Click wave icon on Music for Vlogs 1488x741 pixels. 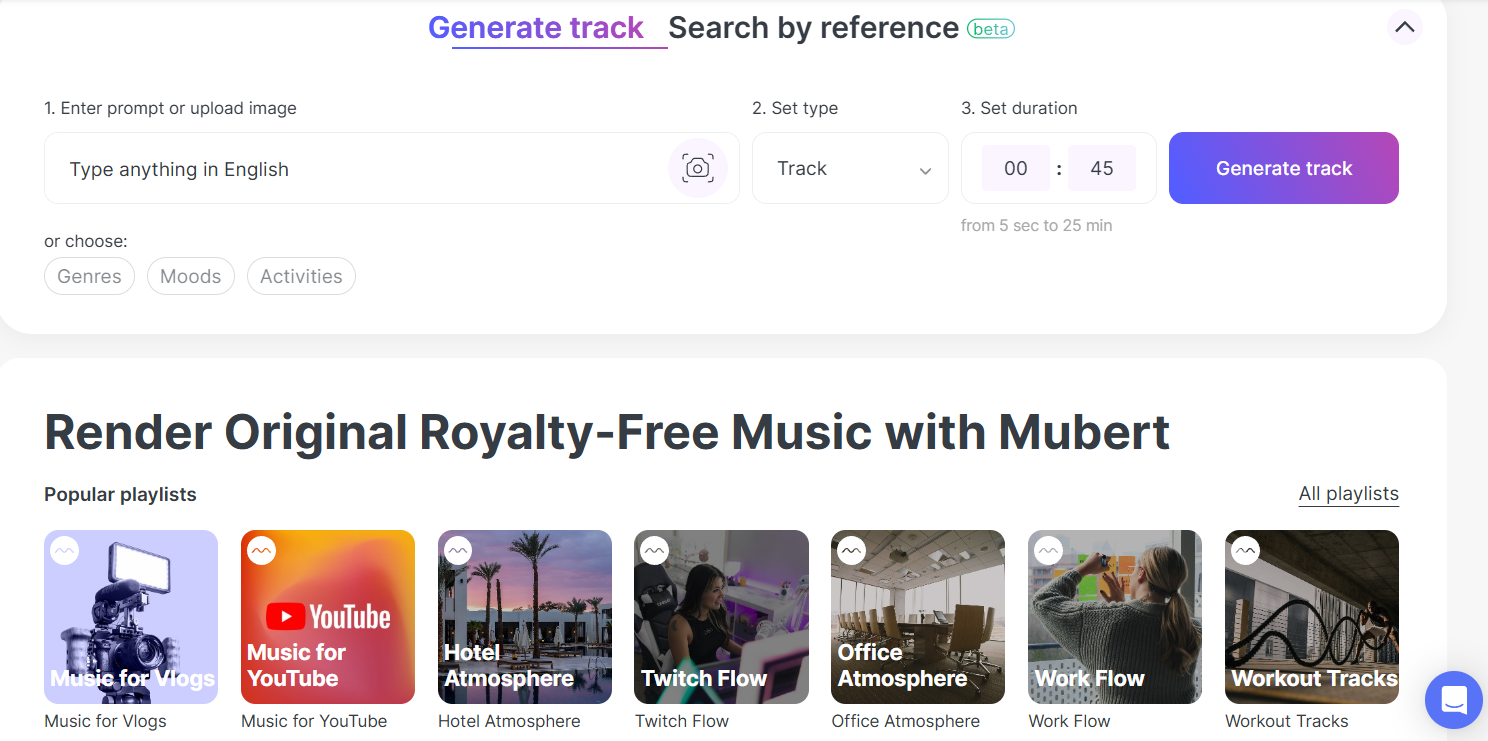pyautogui.click(x=65, y=550)
